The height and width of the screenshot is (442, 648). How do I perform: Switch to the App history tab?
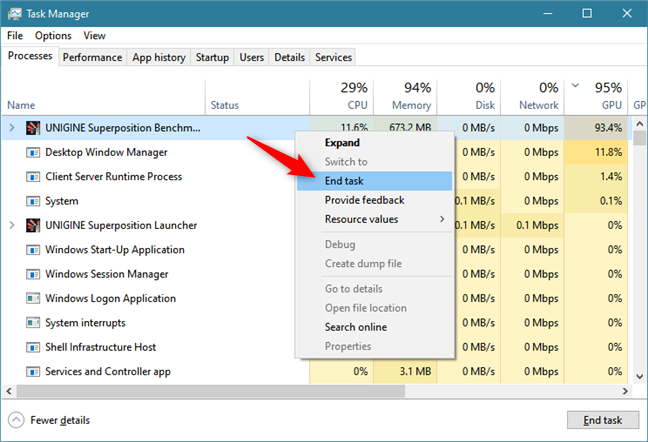click(159, 57)
